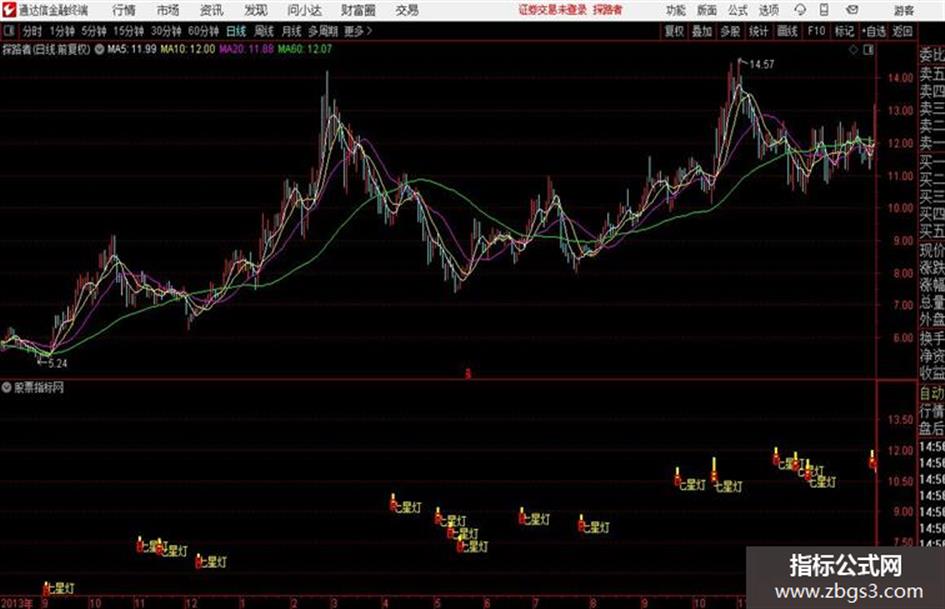Click the diamond icon above the price chart
This screenshot has height=609, width=945.
853,50
